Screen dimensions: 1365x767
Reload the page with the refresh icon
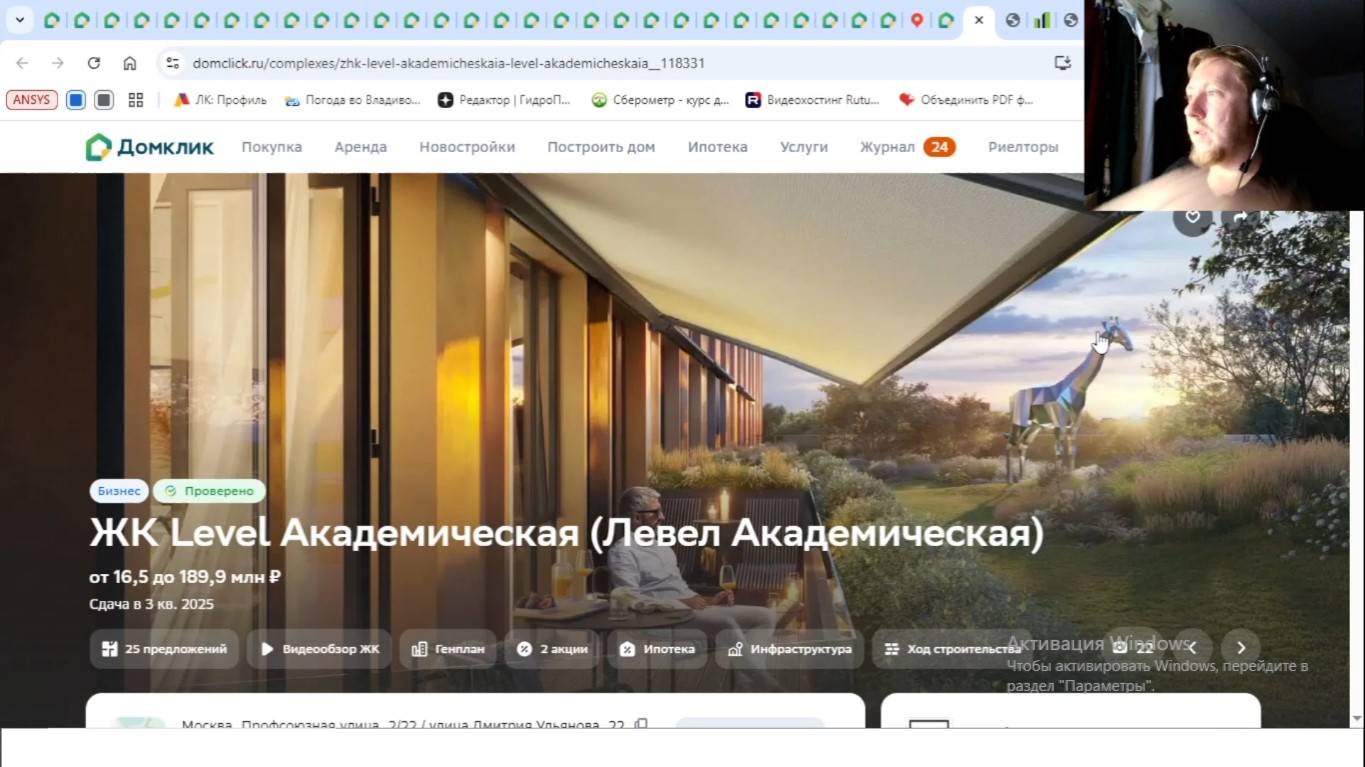(x=94, y=63)
